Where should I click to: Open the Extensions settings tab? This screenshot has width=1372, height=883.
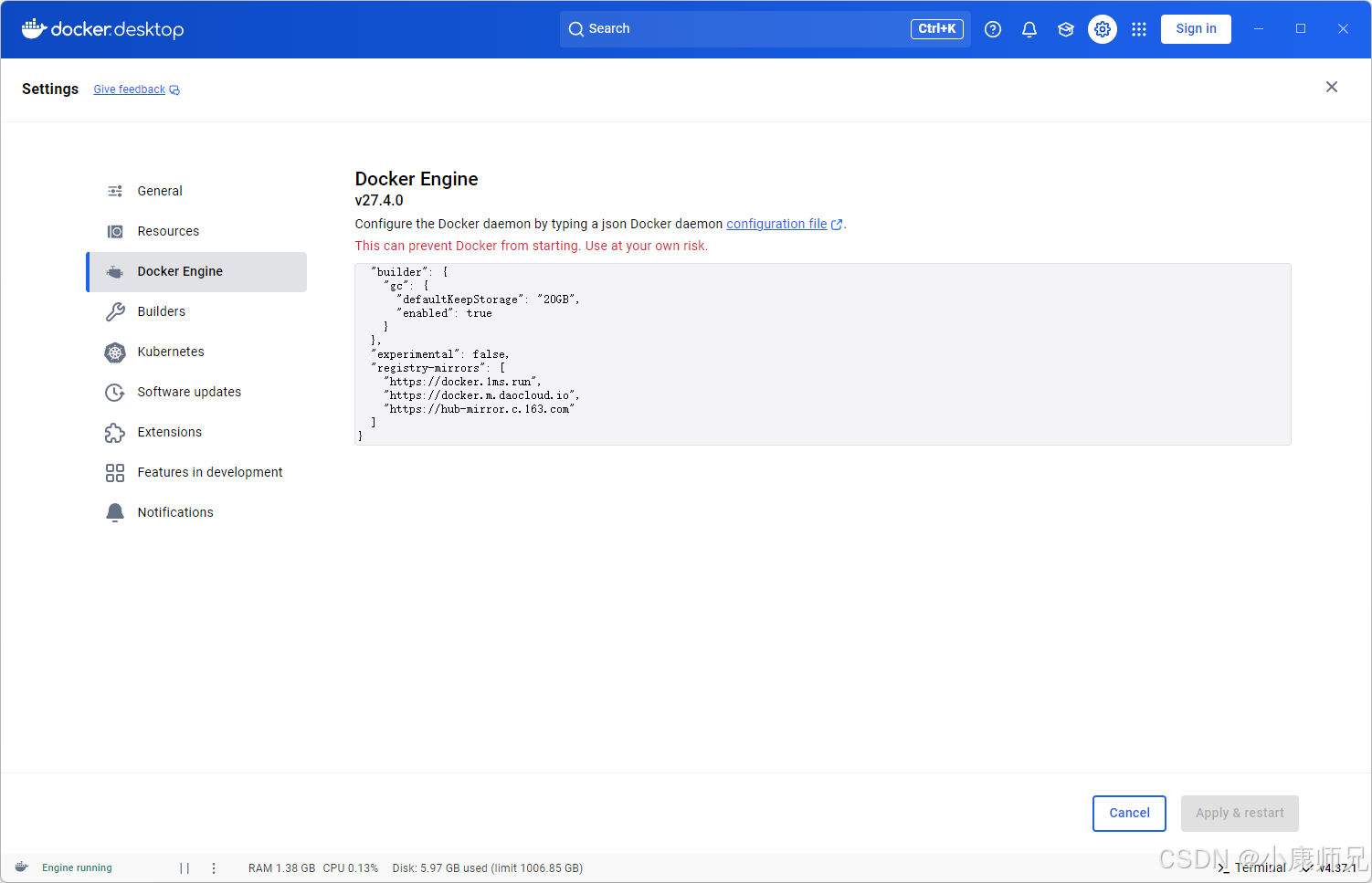(196, 432)
